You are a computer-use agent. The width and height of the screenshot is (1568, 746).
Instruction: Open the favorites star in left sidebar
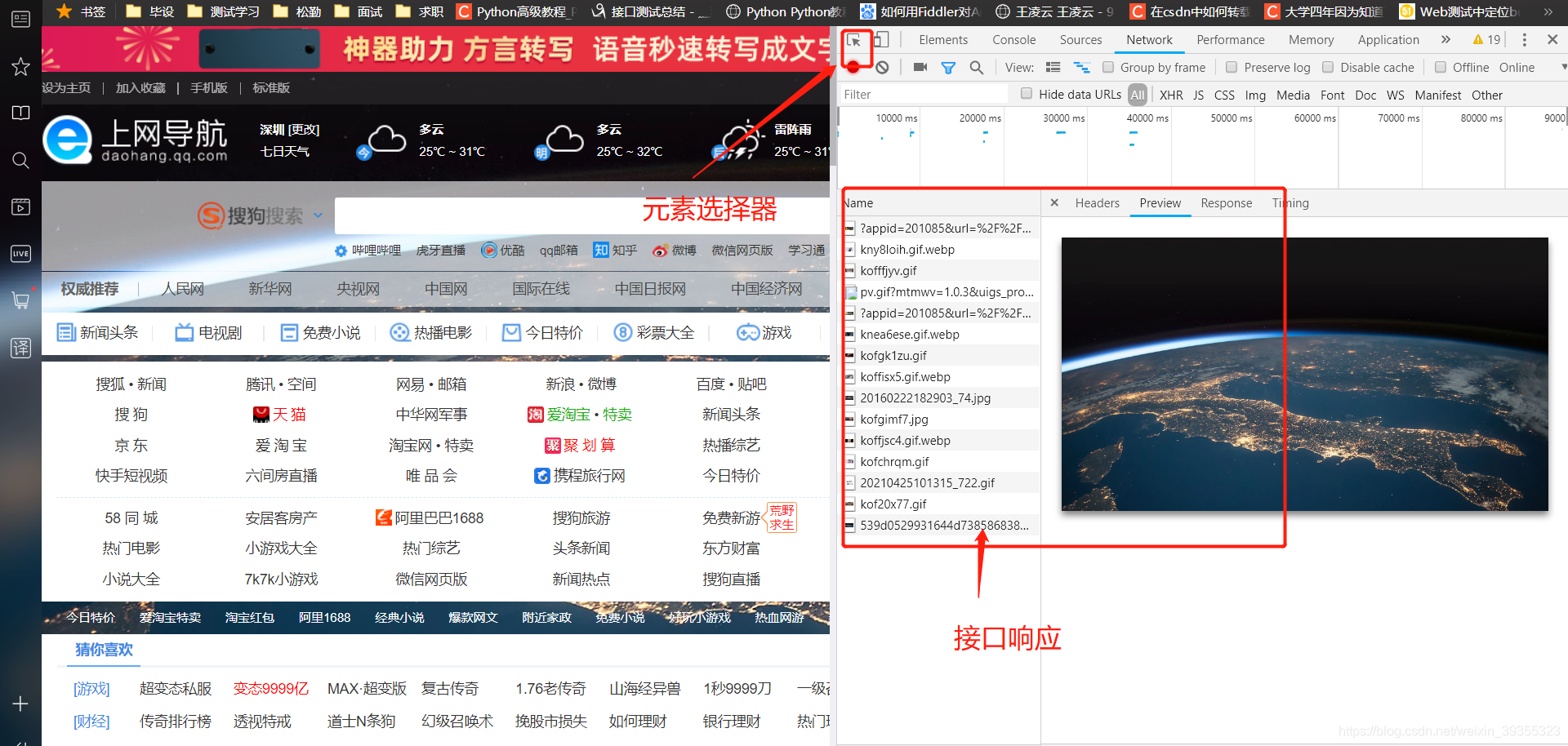point(20,66)
